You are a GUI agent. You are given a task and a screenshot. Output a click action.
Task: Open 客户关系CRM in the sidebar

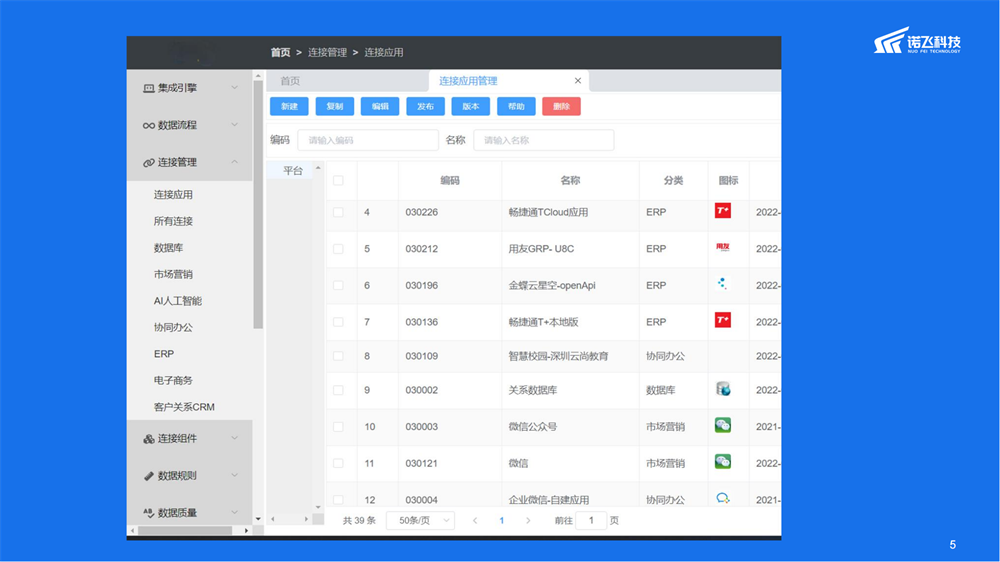click(x=184, y=407)
